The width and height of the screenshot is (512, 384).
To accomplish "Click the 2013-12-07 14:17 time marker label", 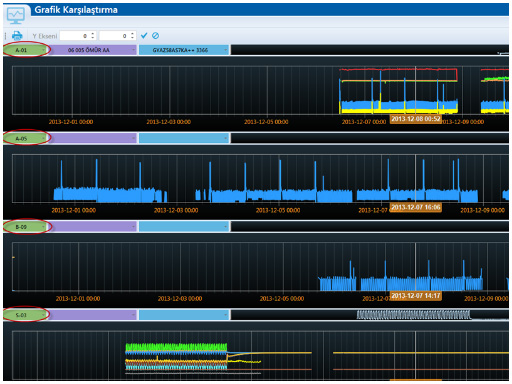I will point(416,296).
